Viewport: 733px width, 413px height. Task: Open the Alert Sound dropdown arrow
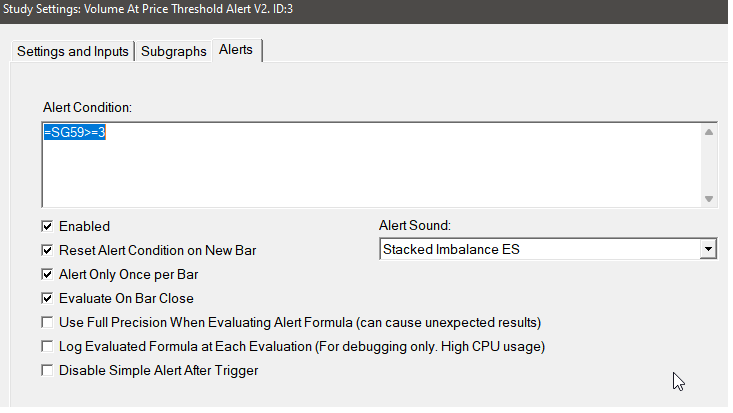(708, 249)
